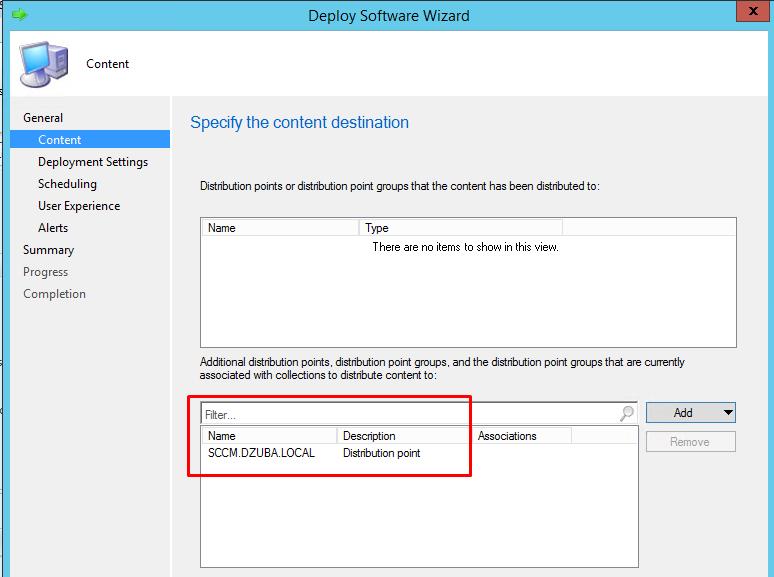Click the disabled Remove button
Viewport: 774px width, 577px height.
690,442
